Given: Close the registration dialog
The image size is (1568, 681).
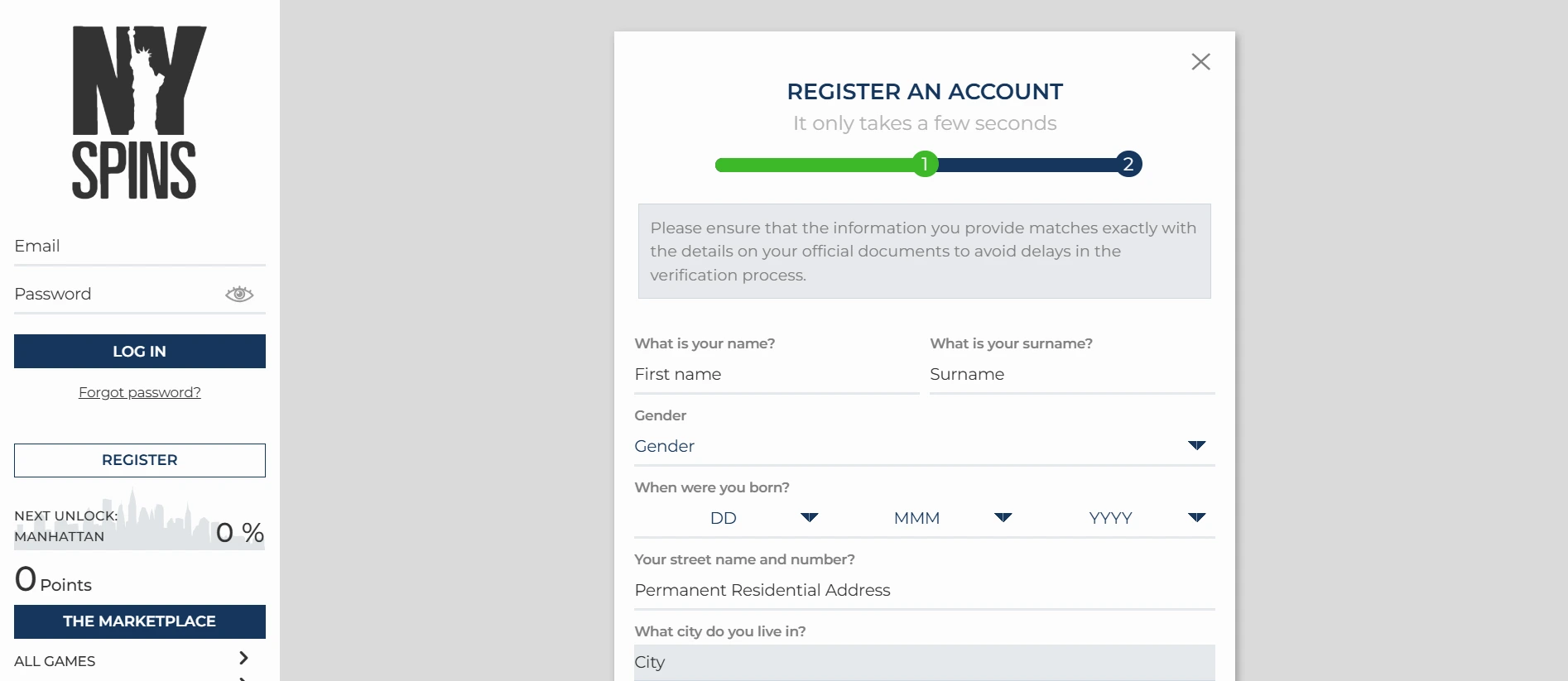Looking at the screenshot, I should [1200, 61].
